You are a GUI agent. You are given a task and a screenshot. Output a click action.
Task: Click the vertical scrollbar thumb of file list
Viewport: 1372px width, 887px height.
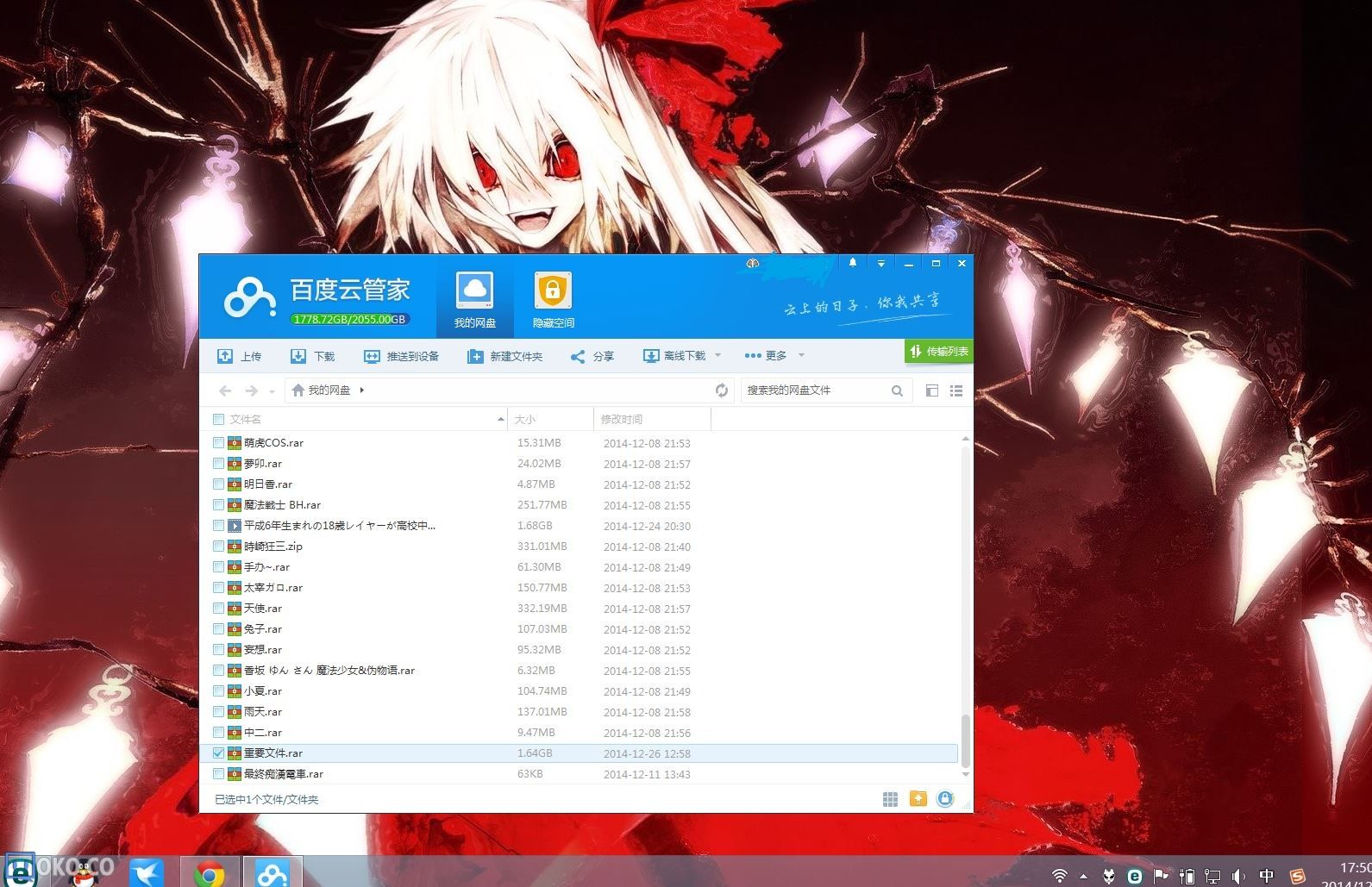pos(966,740)
